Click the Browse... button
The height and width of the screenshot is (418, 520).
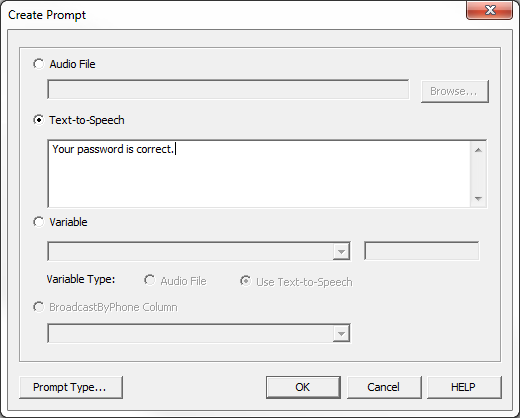point(455,91)
